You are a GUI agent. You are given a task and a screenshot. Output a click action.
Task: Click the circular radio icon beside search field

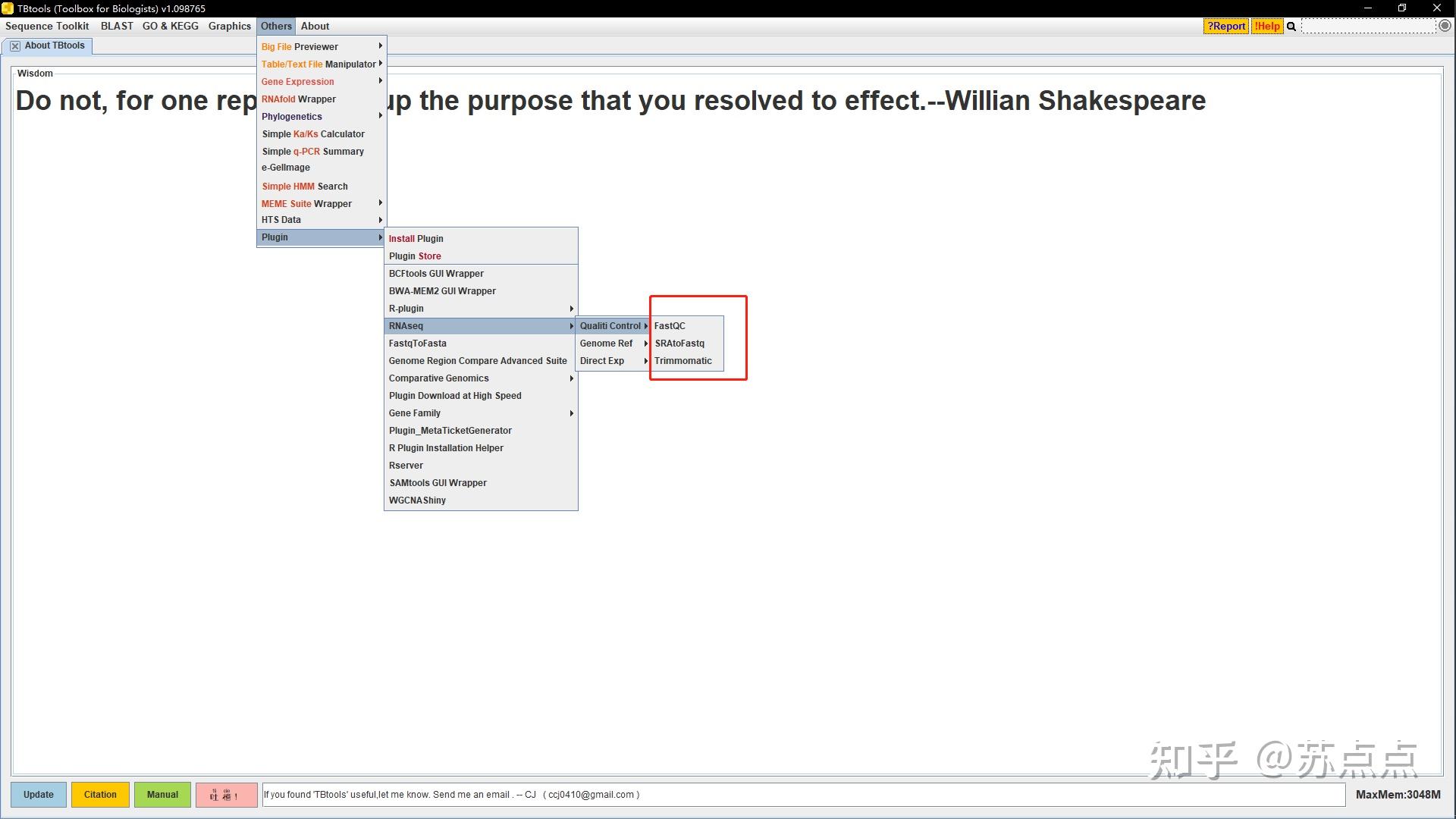[x=1445, y=26]
